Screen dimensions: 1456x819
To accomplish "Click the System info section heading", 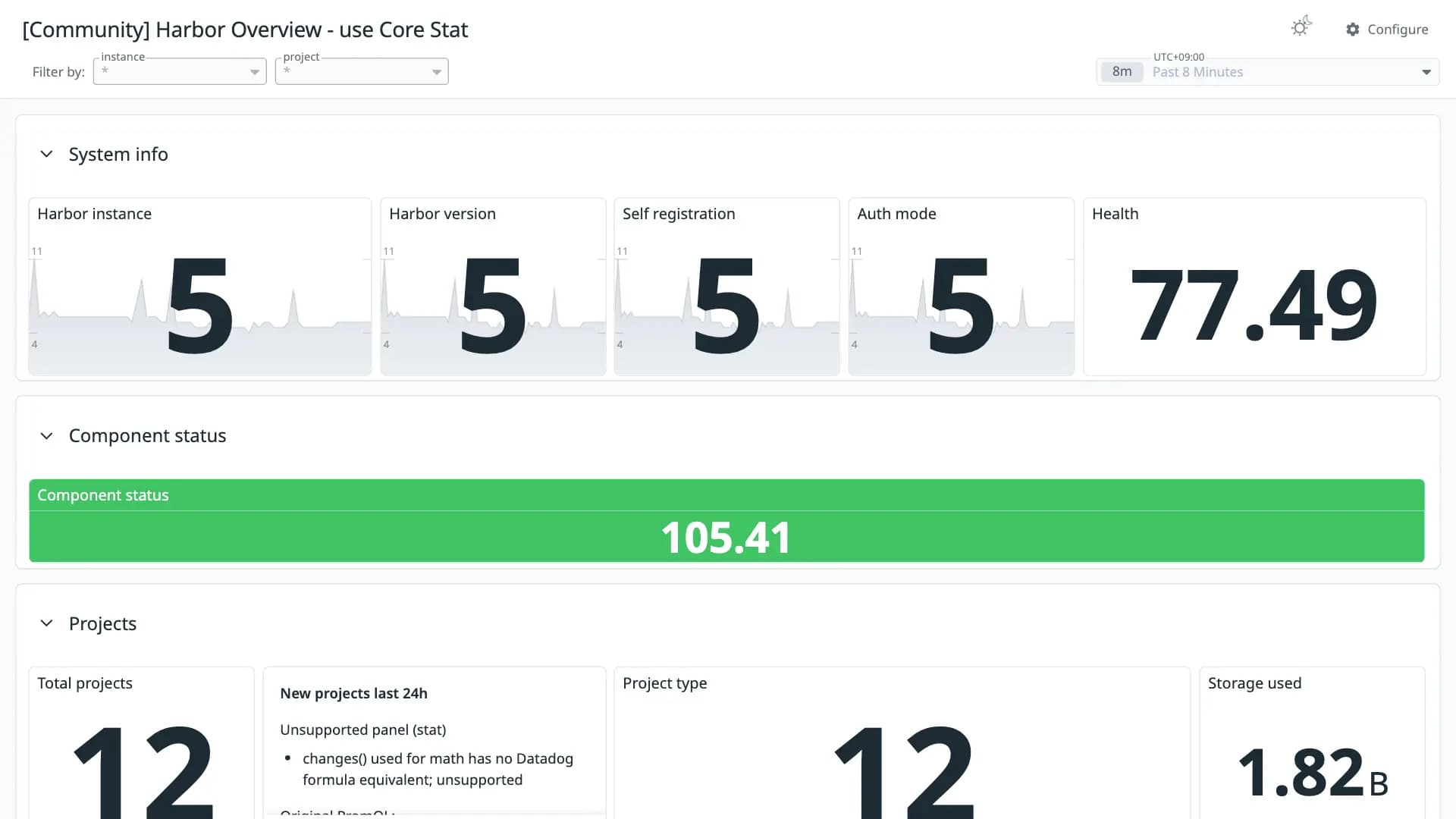I will (x=118, y=154).
